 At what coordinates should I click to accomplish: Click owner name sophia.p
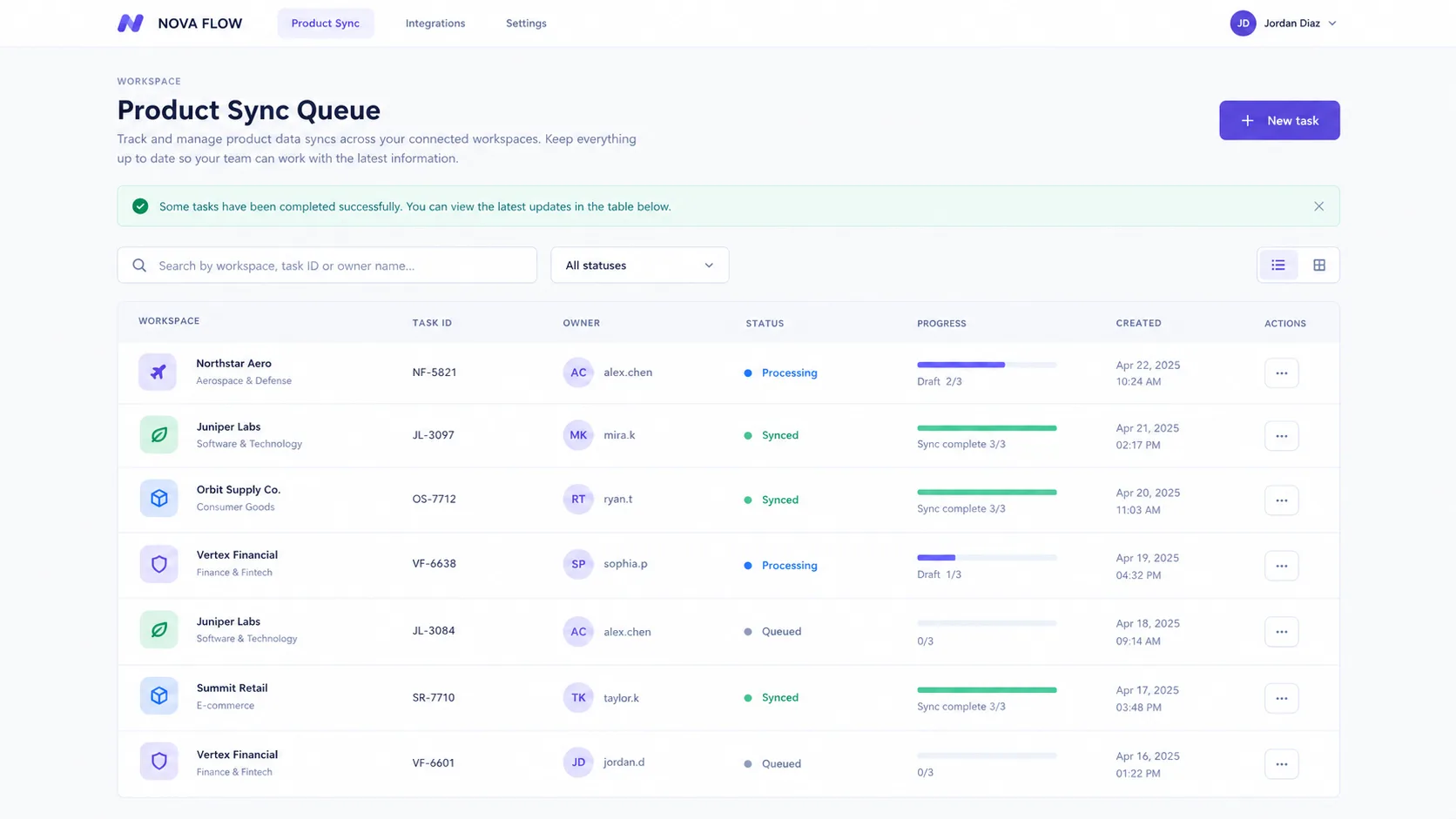[625, 564]
